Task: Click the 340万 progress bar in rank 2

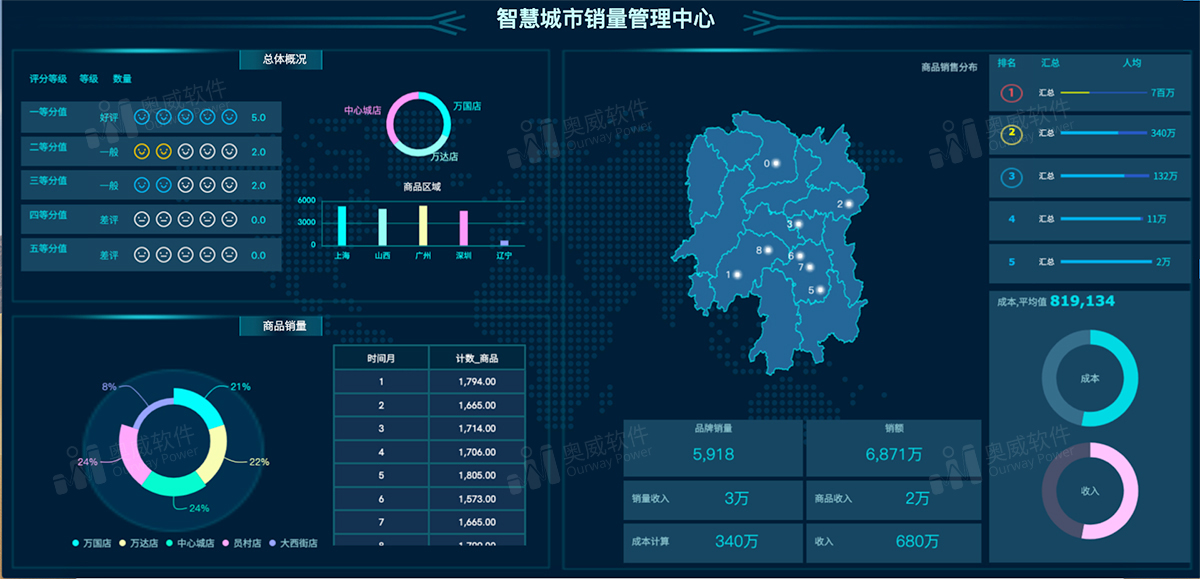Action: click(x=1104, y=133)
